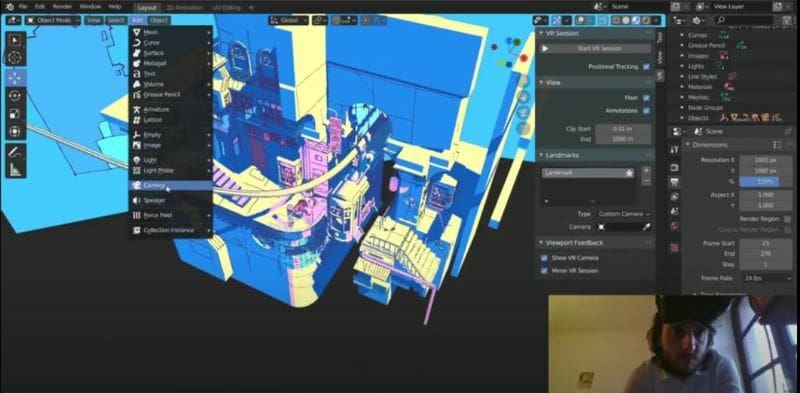The image size is (800, 393).
Task: Uncheck Show VR Camera
Action: (x=544, y=258)
